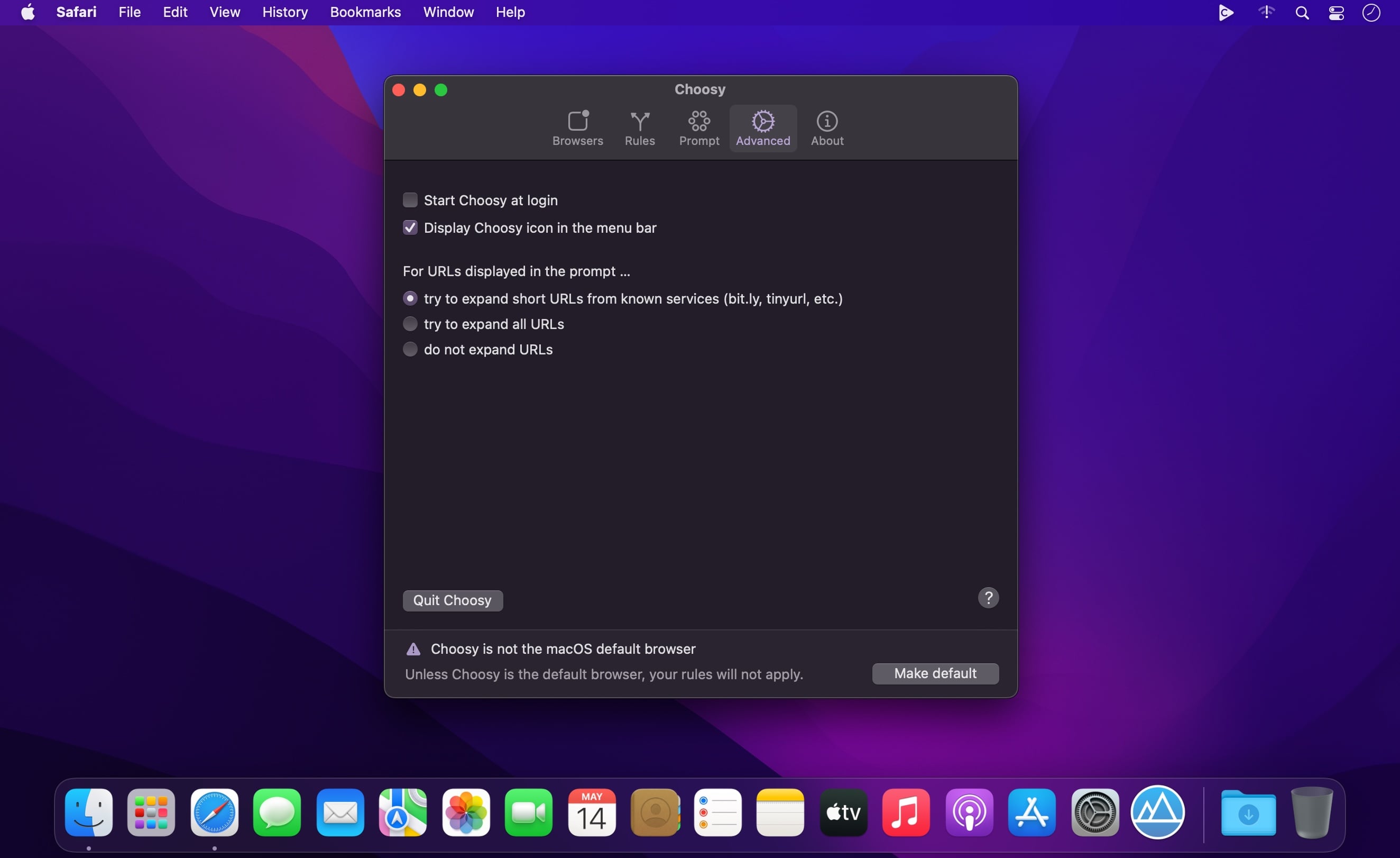Open the Downloads folder in Dock

1248,812
